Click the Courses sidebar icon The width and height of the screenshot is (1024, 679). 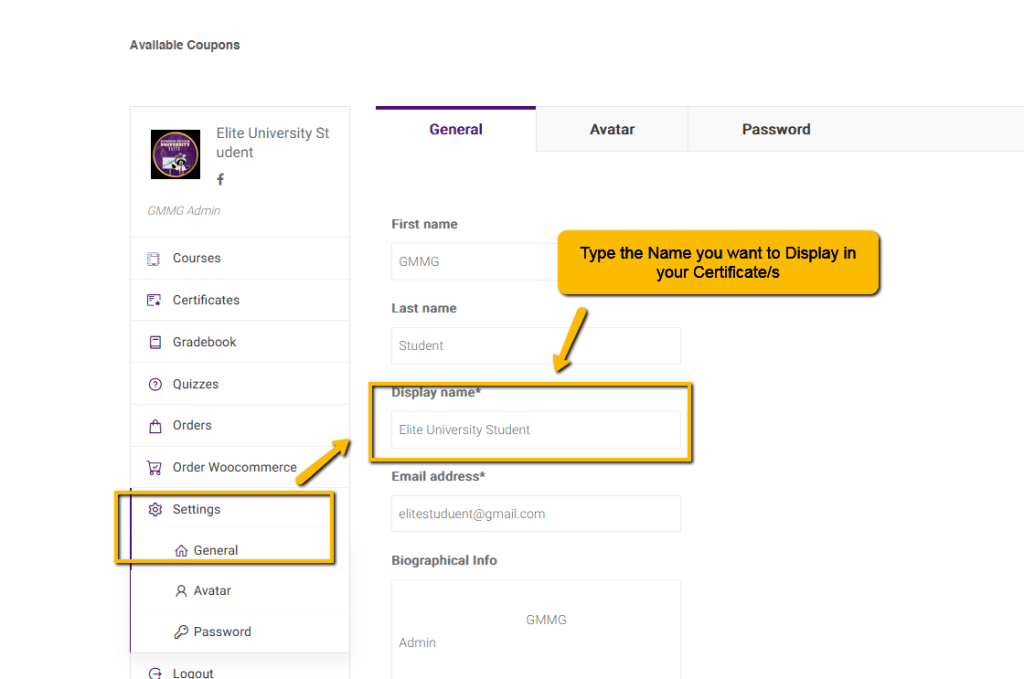pyautogui.click(x=154, y=258)
